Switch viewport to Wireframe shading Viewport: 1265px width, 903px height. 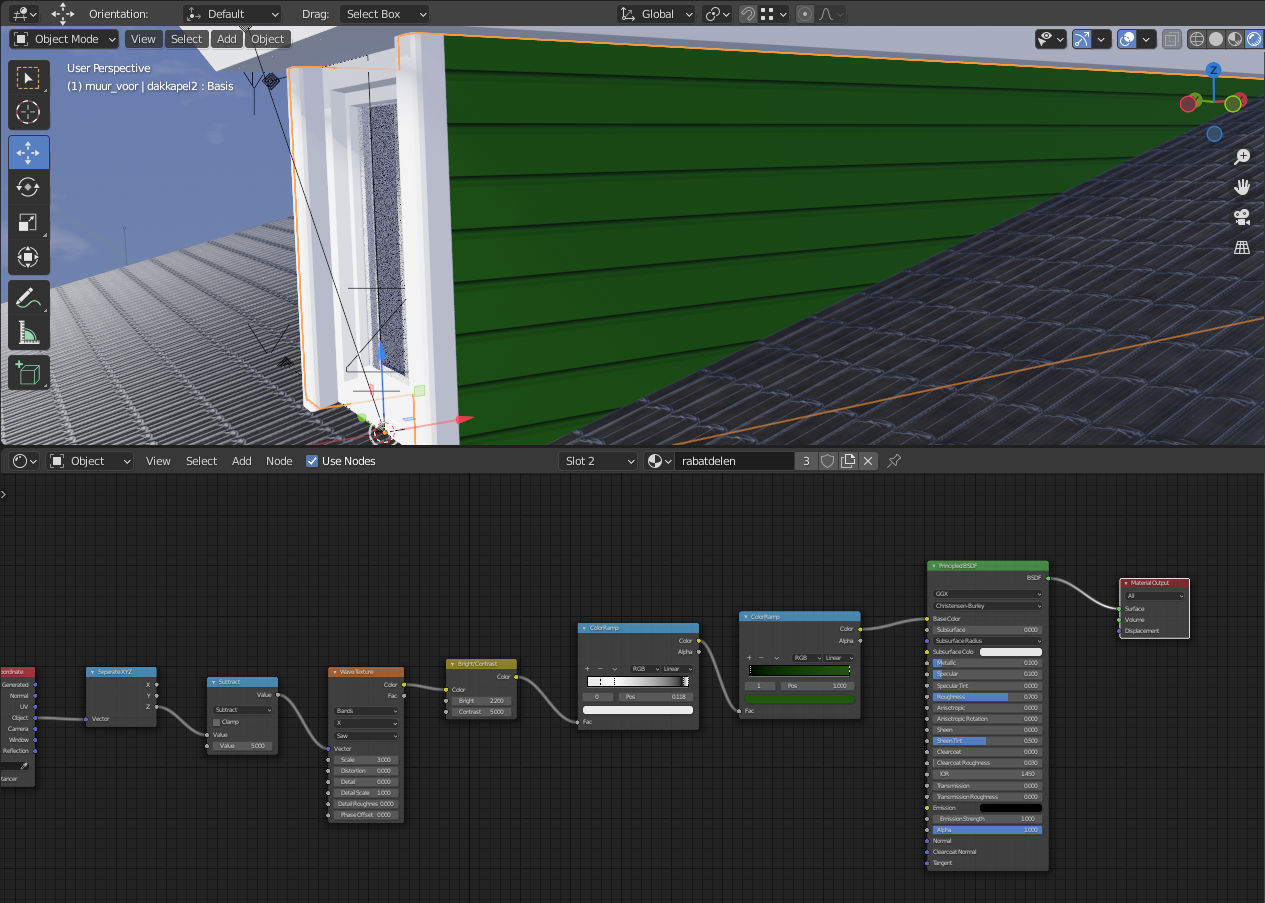click(x=1196, y=39)
